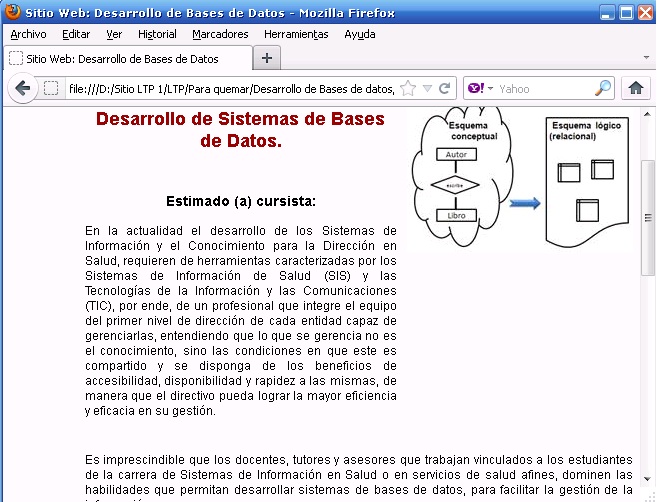Viewport: 657px width, 502px height.
Task: Open the Marcadores menu
Action: tap(220, 34)
